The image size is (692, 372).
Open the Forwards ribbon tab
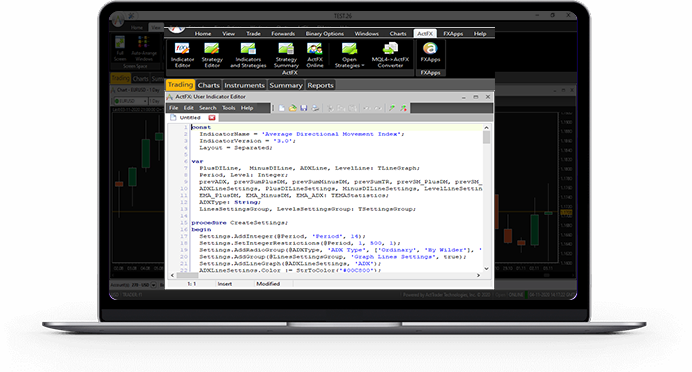click(x=283, y=34)
